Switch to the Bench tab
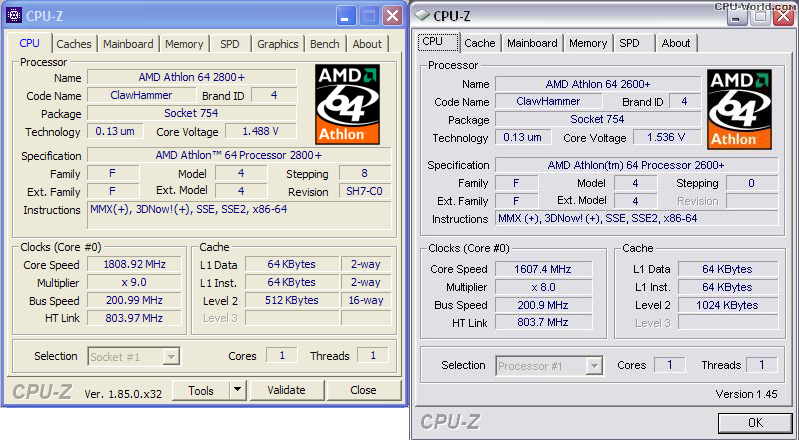 pos(325,44)
